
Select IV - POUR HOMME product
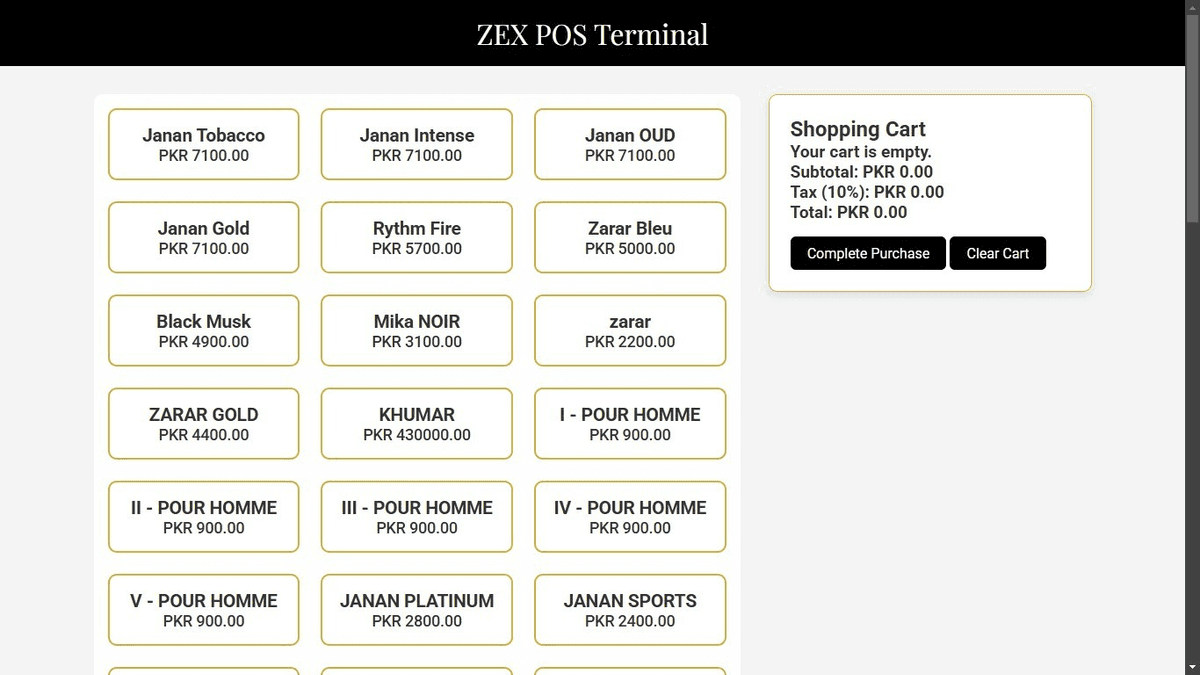(629, 516)
